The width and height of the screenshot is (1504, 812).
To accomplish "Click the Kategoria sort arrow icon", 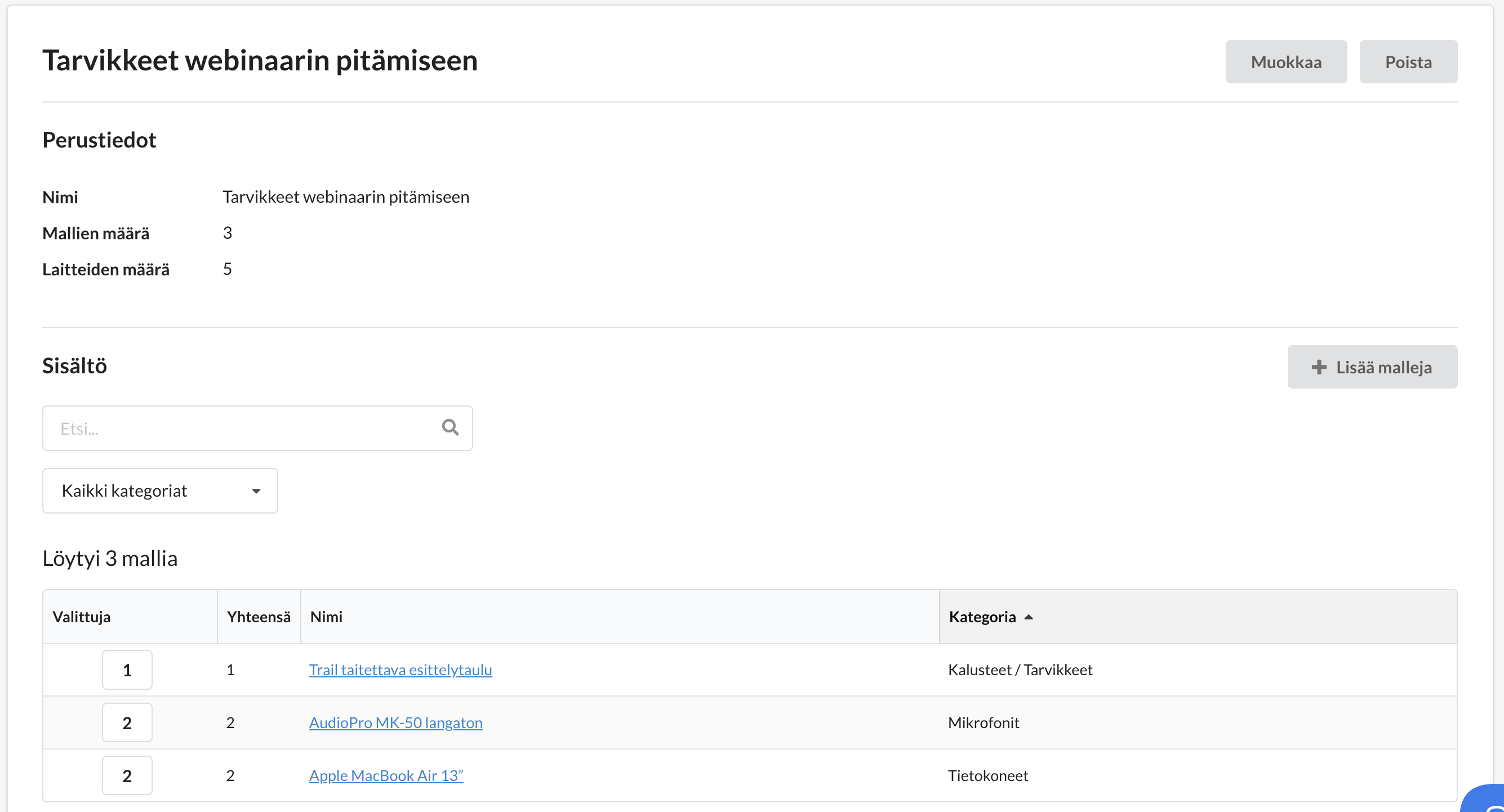I will (1029, 617).
